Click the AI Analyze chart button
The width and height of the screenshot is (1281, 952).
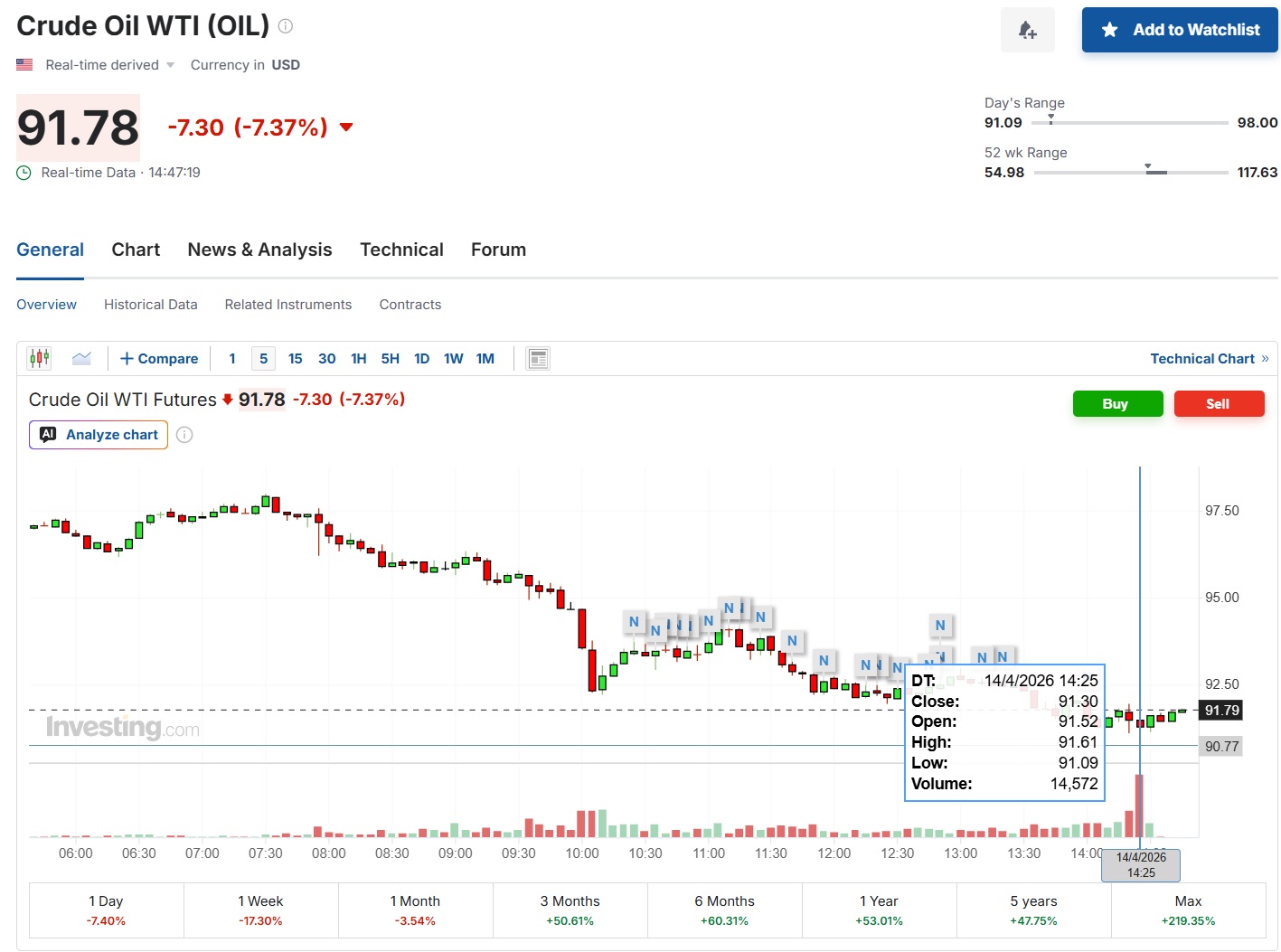[99, 435]
